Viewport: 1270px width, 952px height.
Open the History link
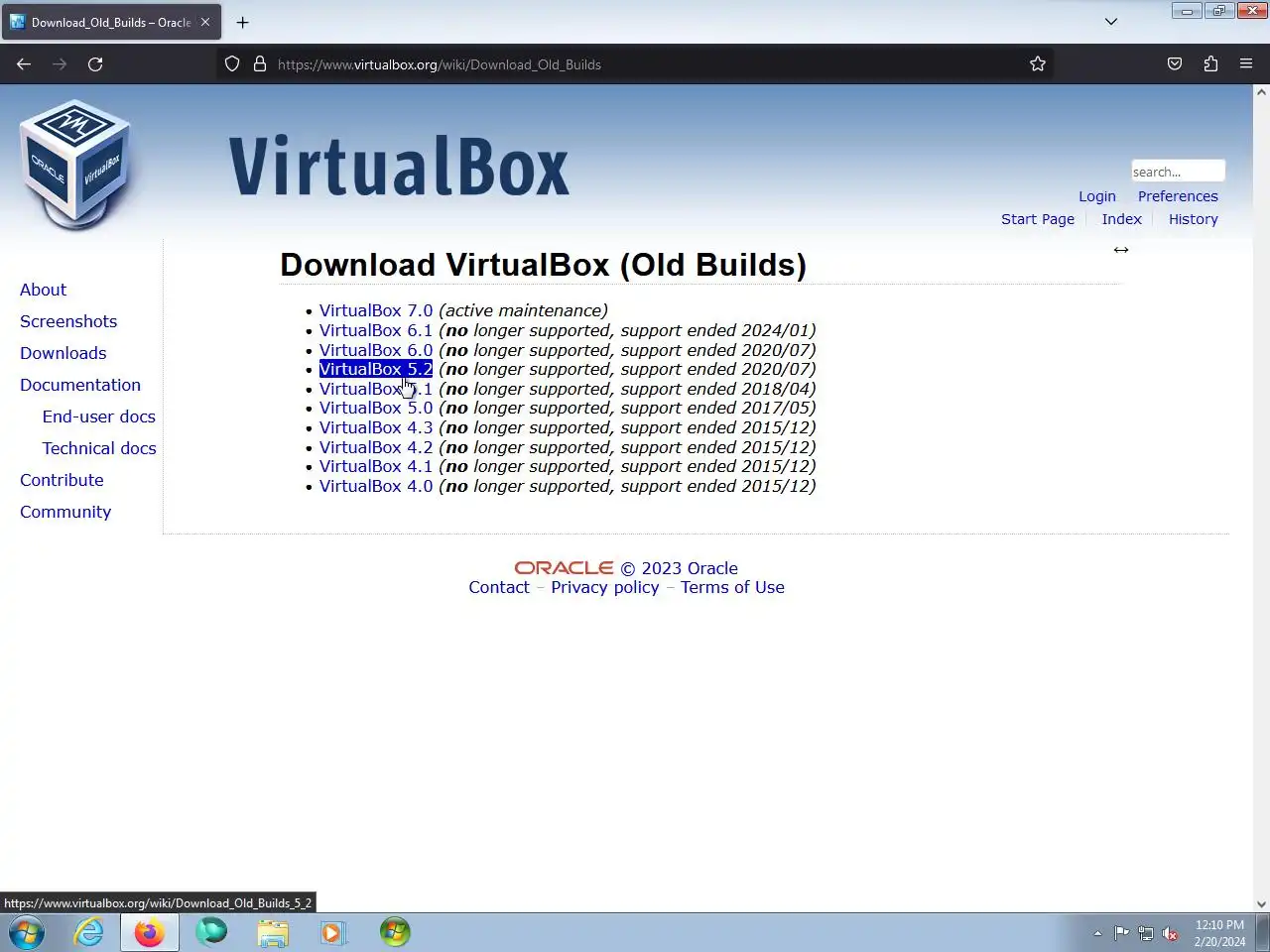pos(1193,219)
